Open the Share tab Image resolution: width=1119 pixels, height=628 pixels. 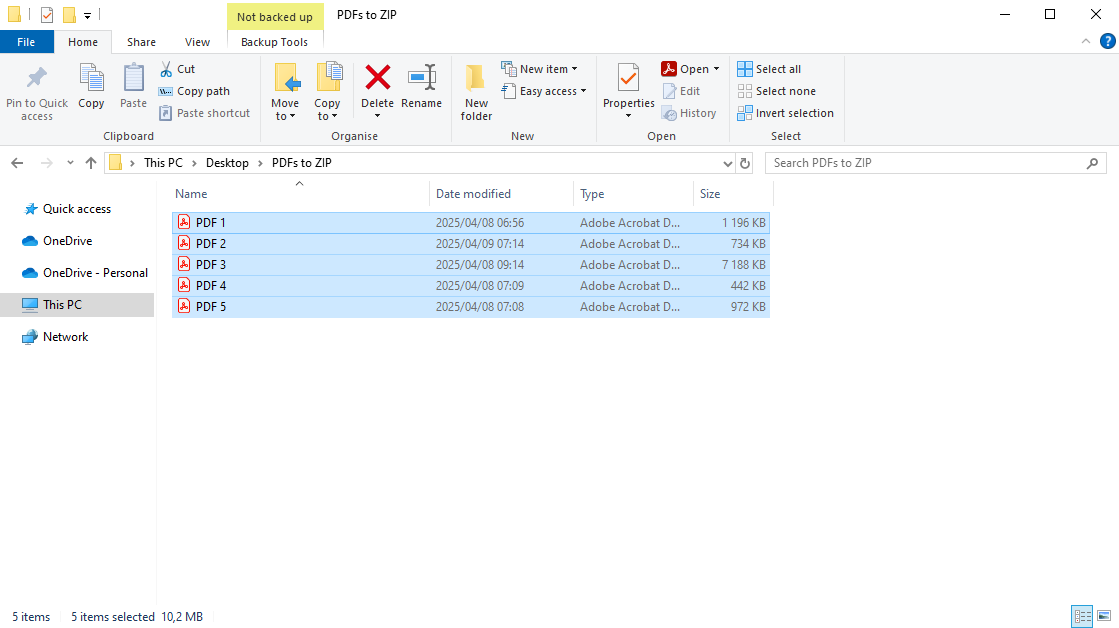click(141, 42)
